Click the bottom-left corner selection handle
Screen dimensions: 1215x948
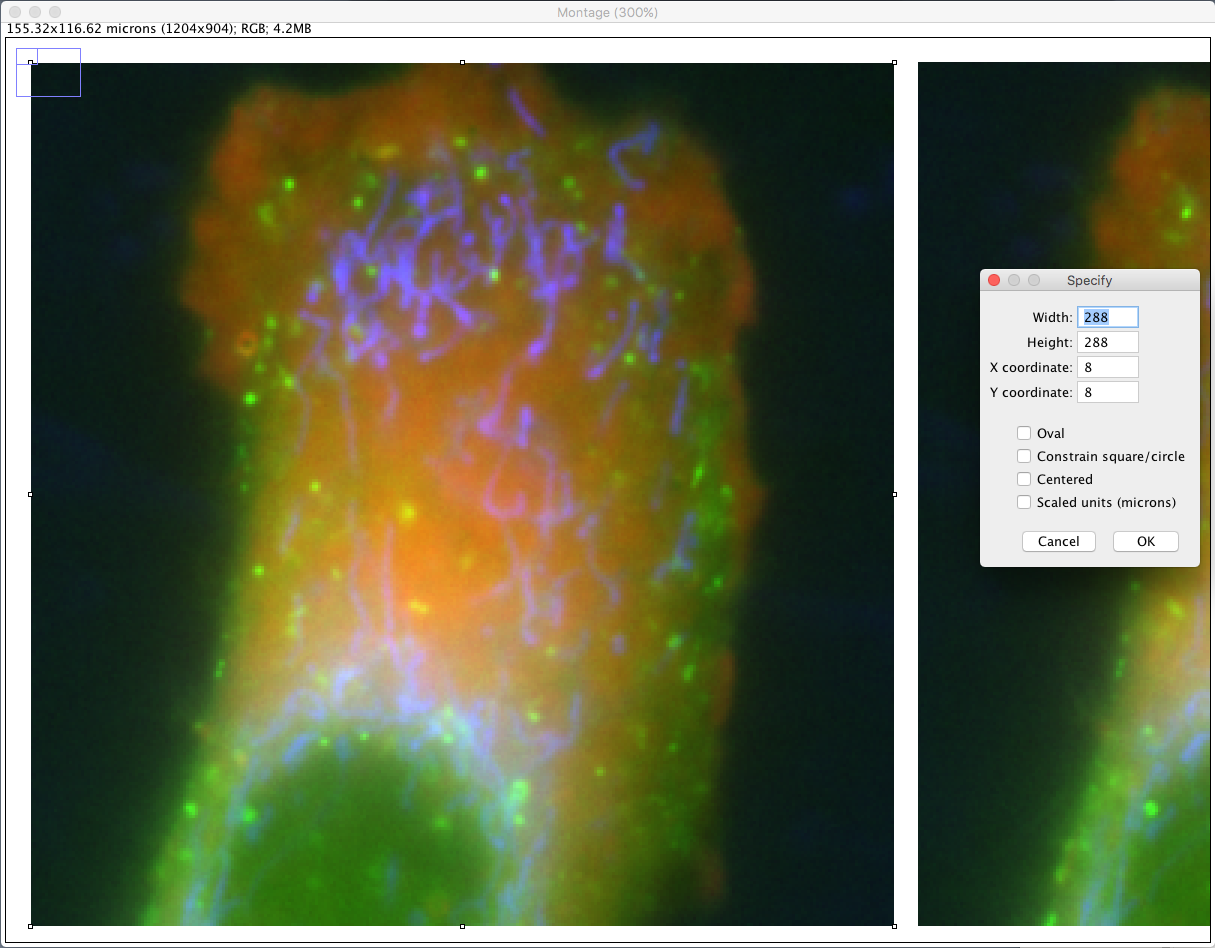(x=31, y=926)
